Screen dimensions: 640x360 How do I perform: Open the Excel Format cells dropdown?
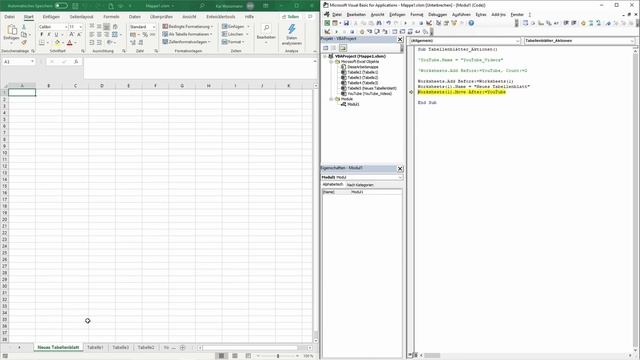[x=233, y=42]
